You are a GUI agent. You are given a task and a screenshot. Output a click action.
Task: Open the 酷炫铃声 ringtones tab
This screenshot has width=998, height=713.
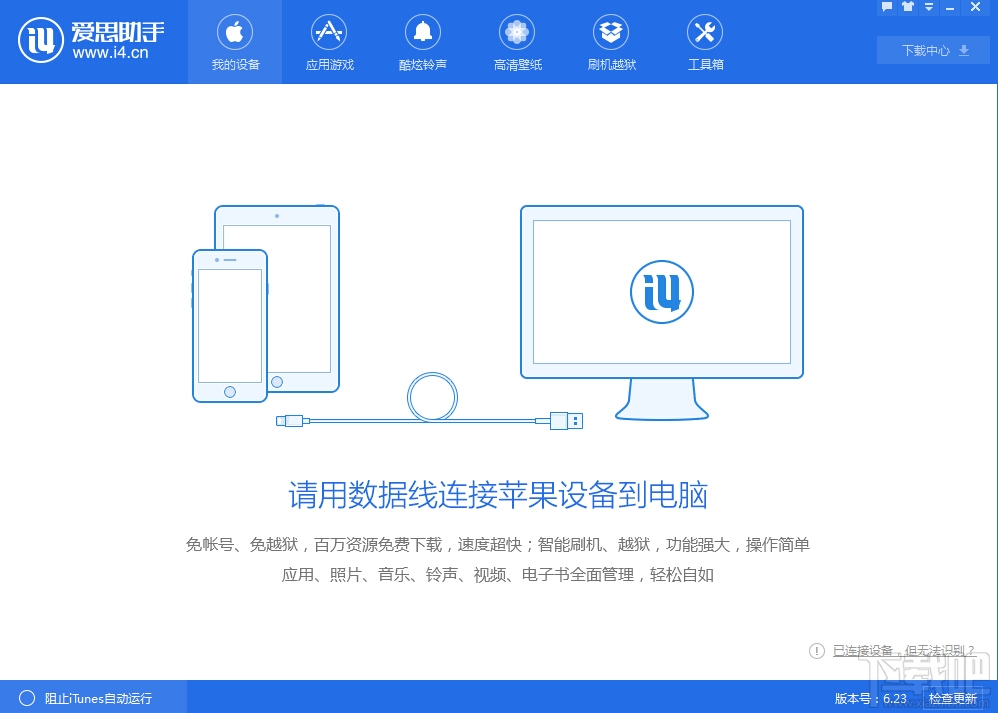point(423,42)
